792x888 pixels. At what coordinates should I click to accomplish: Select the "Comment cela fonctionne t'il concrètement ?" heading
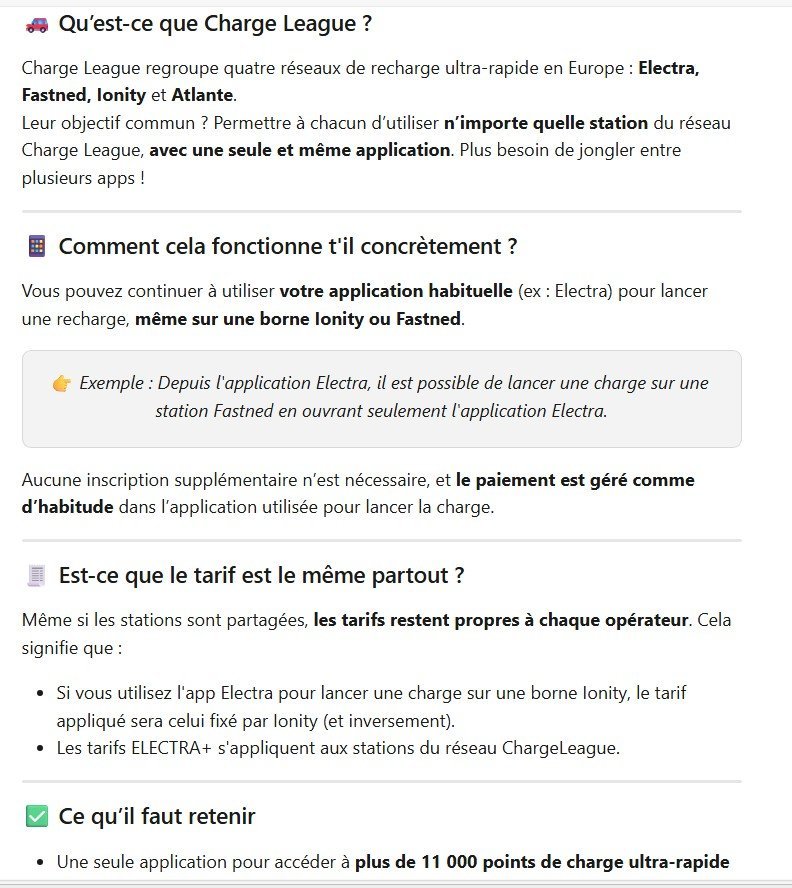[x=288, y=246]
